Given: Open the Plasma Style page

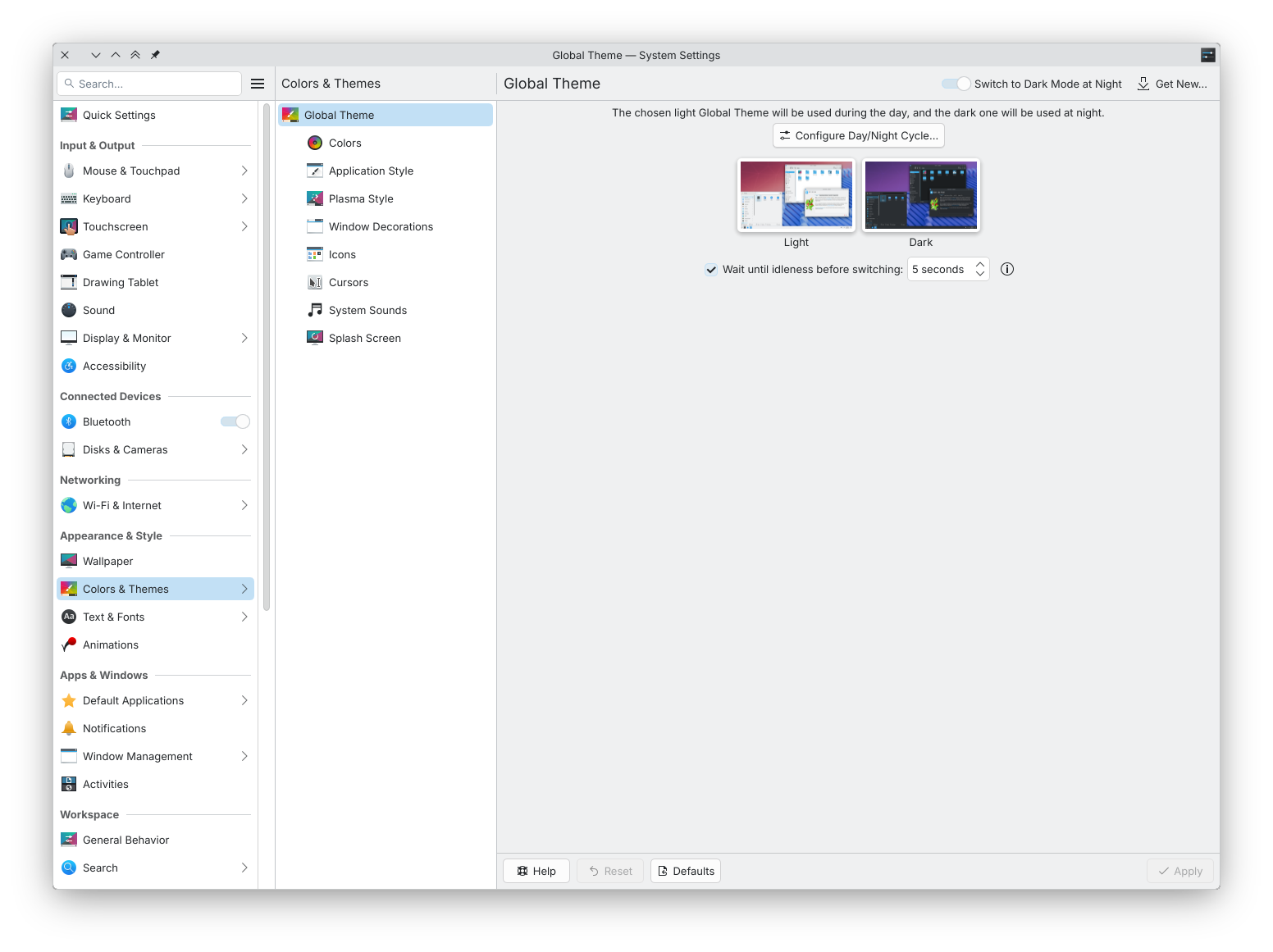Looking at the screenshot, I should click(x=361, y=198).
